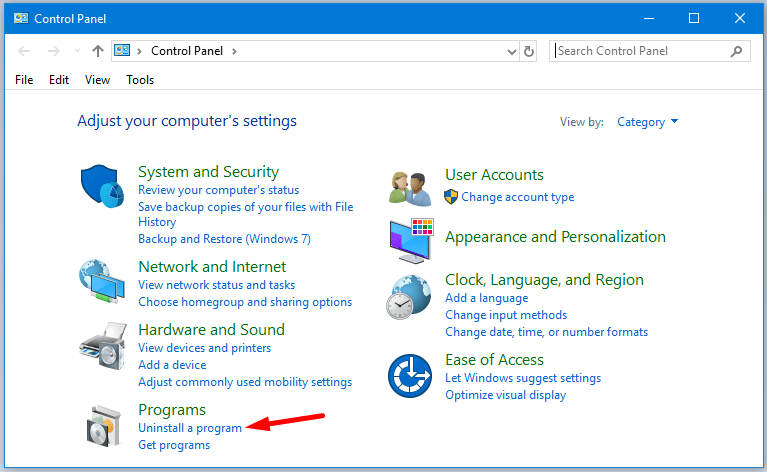
Task: Open the File menu
Action: (x=24, y=80)
